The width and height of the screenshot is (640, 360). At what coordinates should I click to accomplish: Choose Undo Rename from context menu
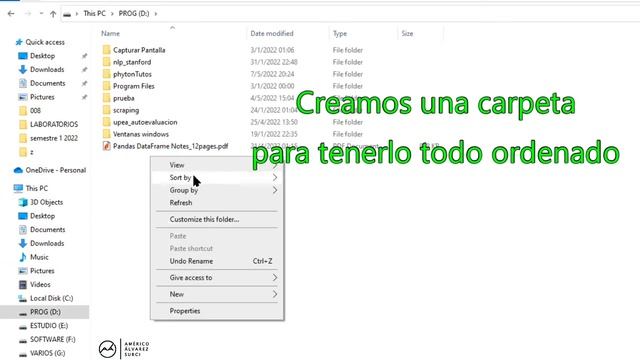tap(217, 261)
